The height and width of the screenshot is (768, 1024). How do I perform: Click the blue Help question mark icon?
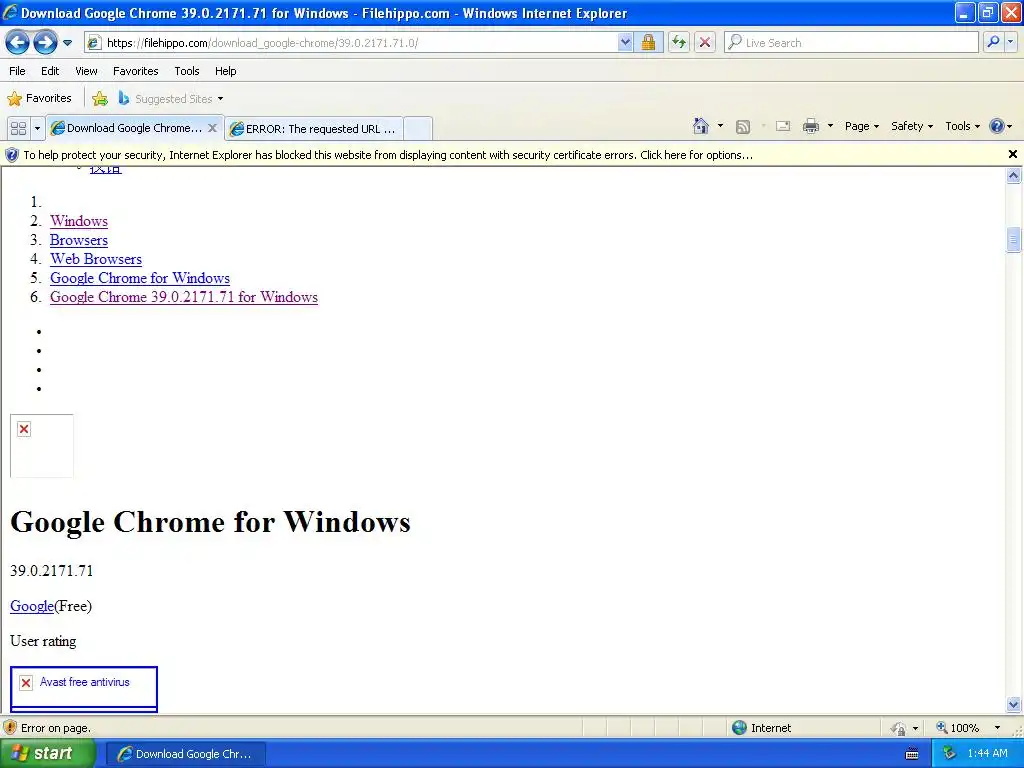997,126
